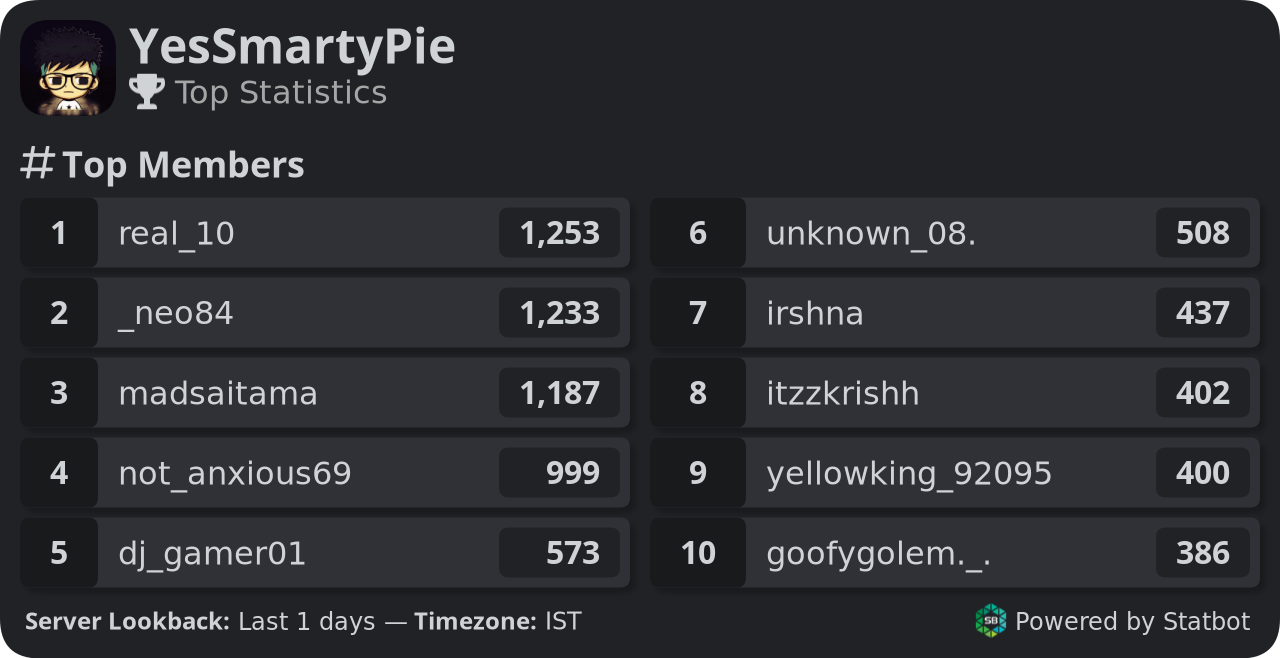Click the YesSmartyPie server avatar
Viewport: 1280px width, 658px height.
point(68,68)
